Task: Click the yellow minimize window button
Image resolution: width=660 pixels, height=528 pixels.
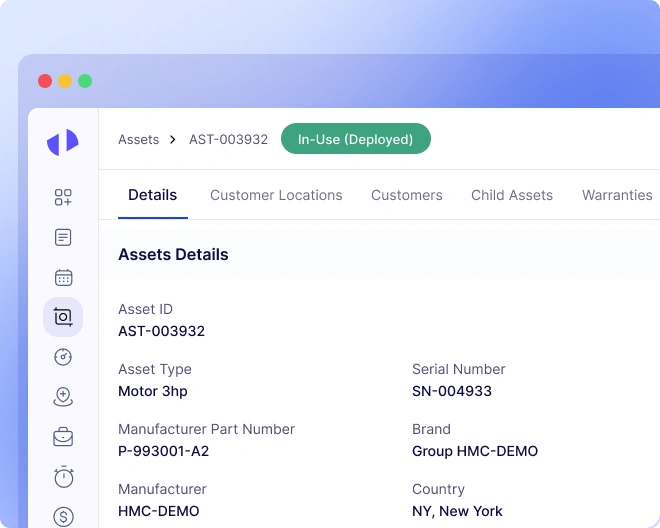Action: click(x=65, y=81)
